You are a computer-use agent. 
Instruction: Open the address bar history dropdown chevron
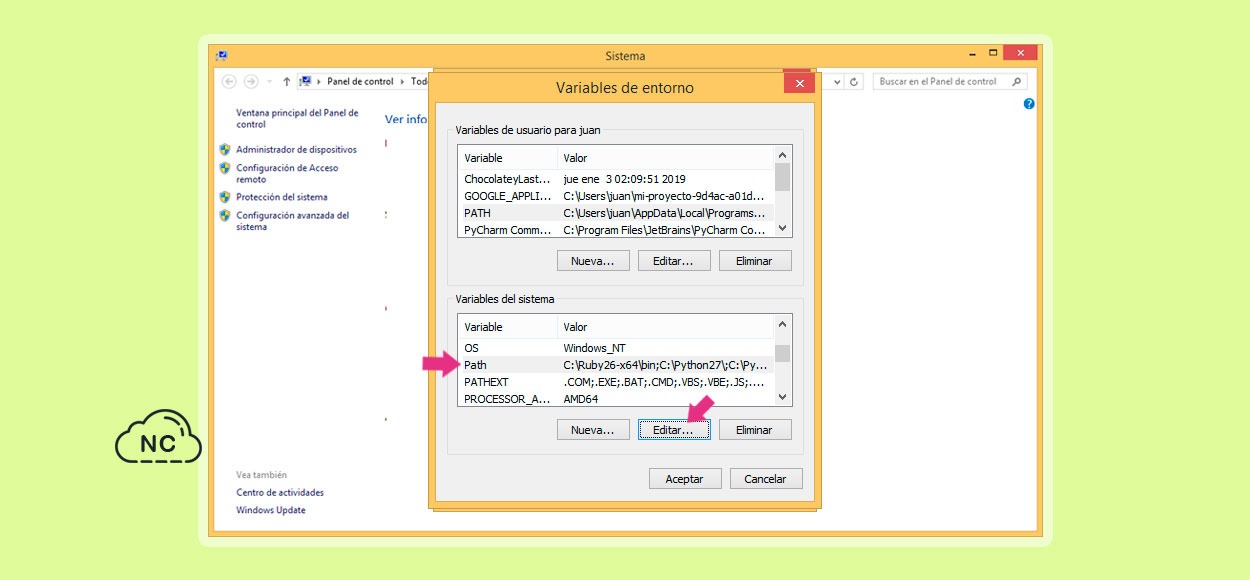[x=838, y=82]
